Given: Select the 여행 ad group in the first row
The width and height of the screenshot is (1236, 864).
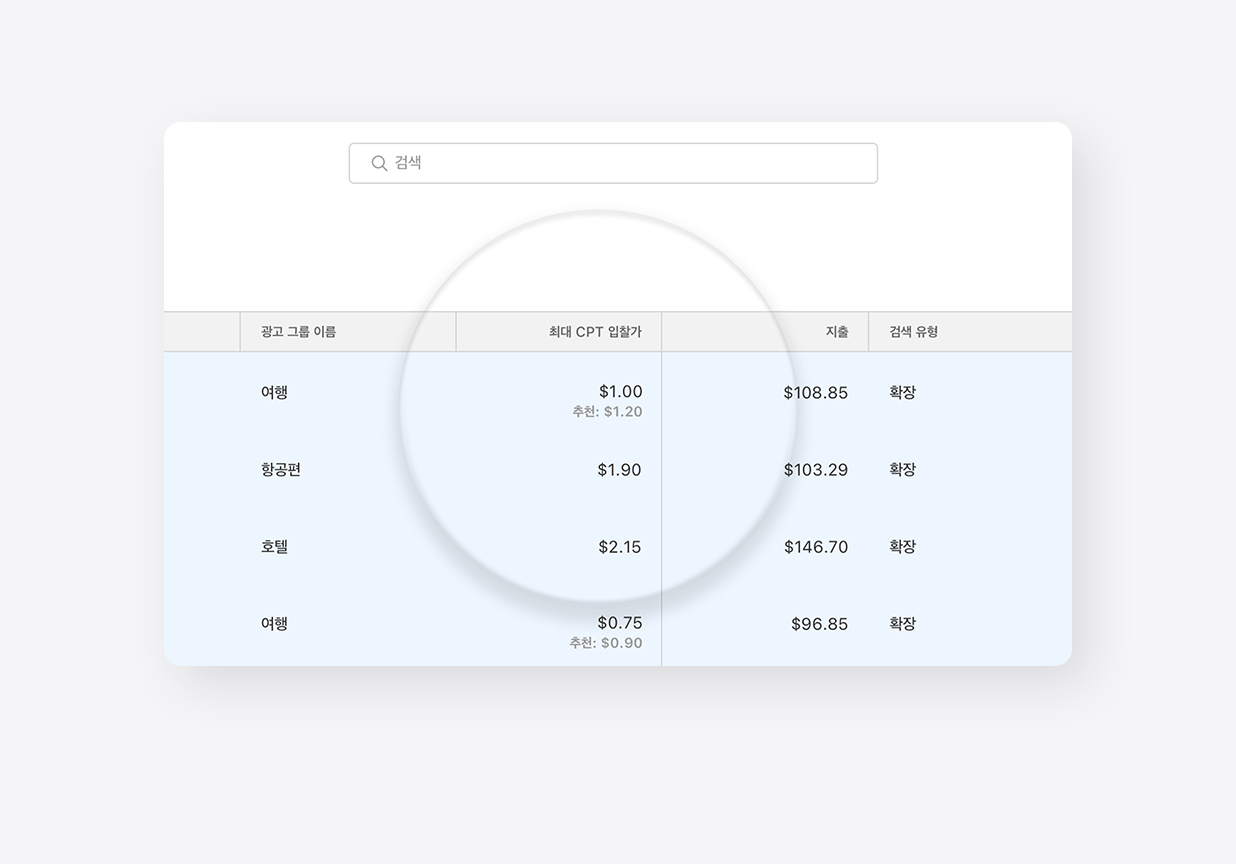Looking at the screenshot, I should (275, 392).
